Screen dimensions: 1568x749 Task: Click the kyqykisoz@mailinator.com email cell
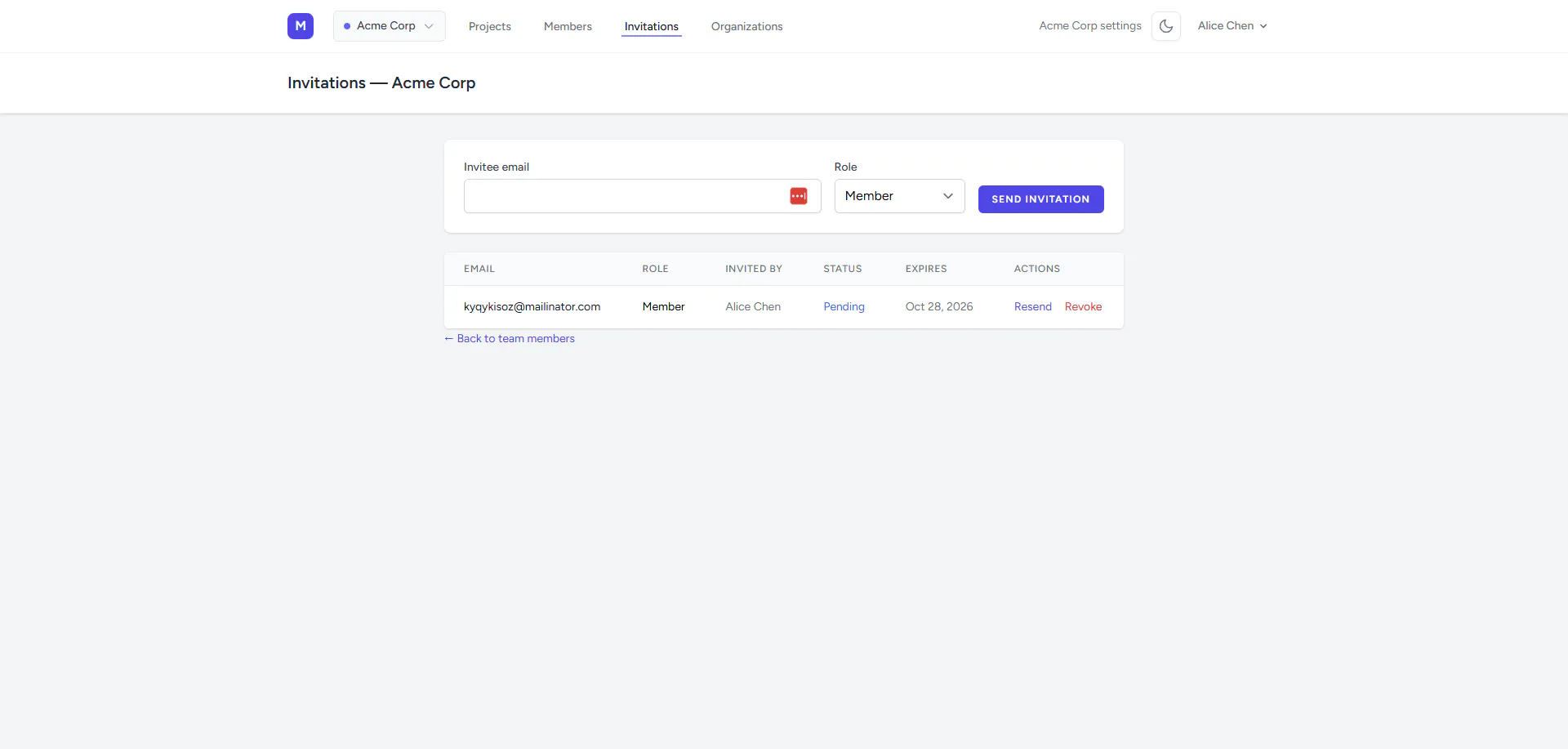(532, 307)
